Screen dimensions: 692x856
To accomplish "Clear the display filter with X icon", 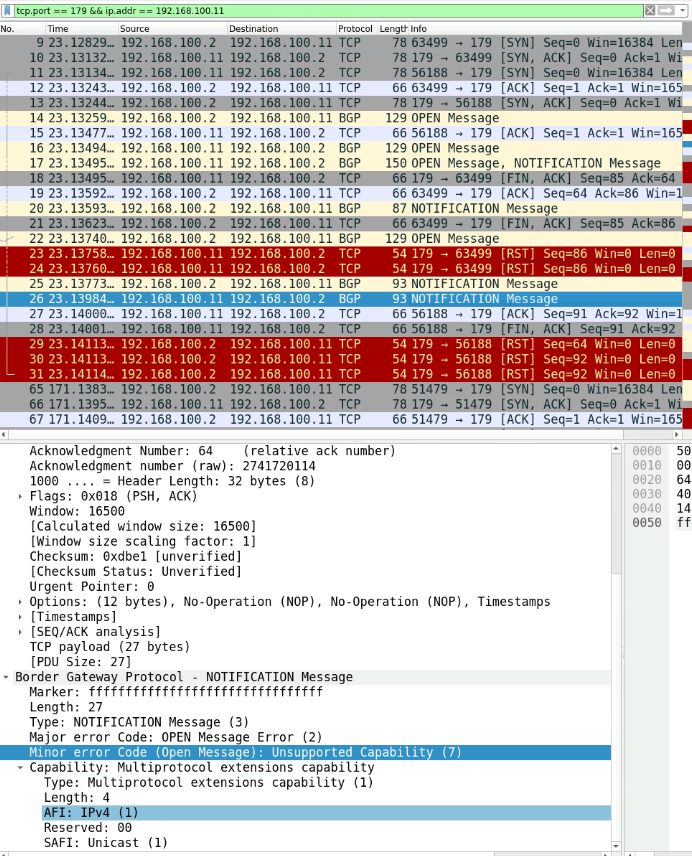I will [x=650, y=10].
